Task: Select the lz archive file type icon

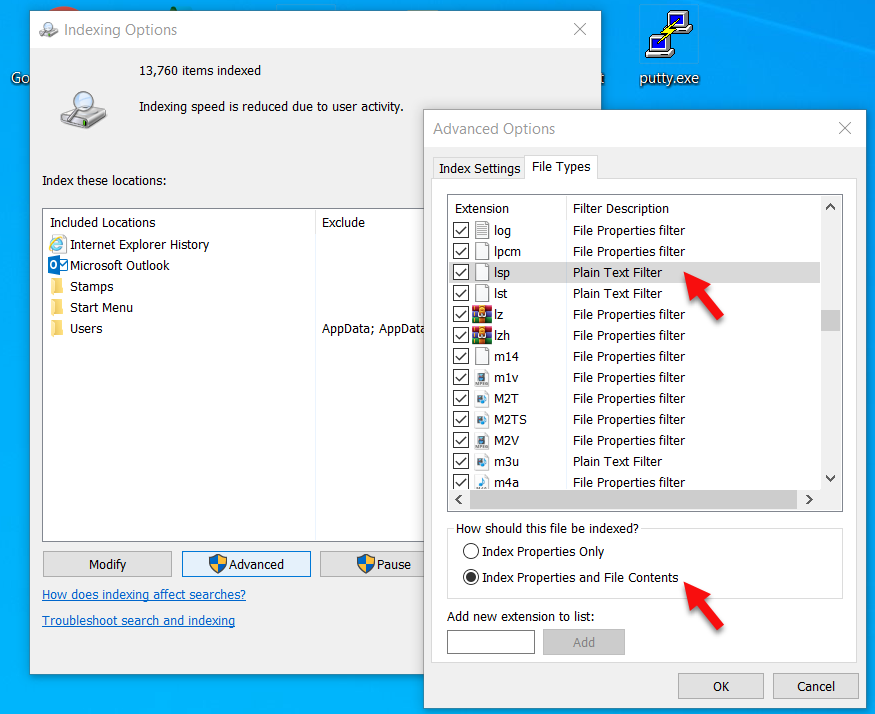Action: pos(482,314)
